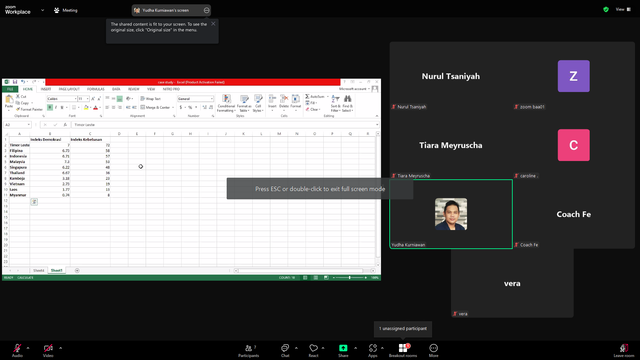Select Nurul Tsaniyah participant tile

coord(451,76)
